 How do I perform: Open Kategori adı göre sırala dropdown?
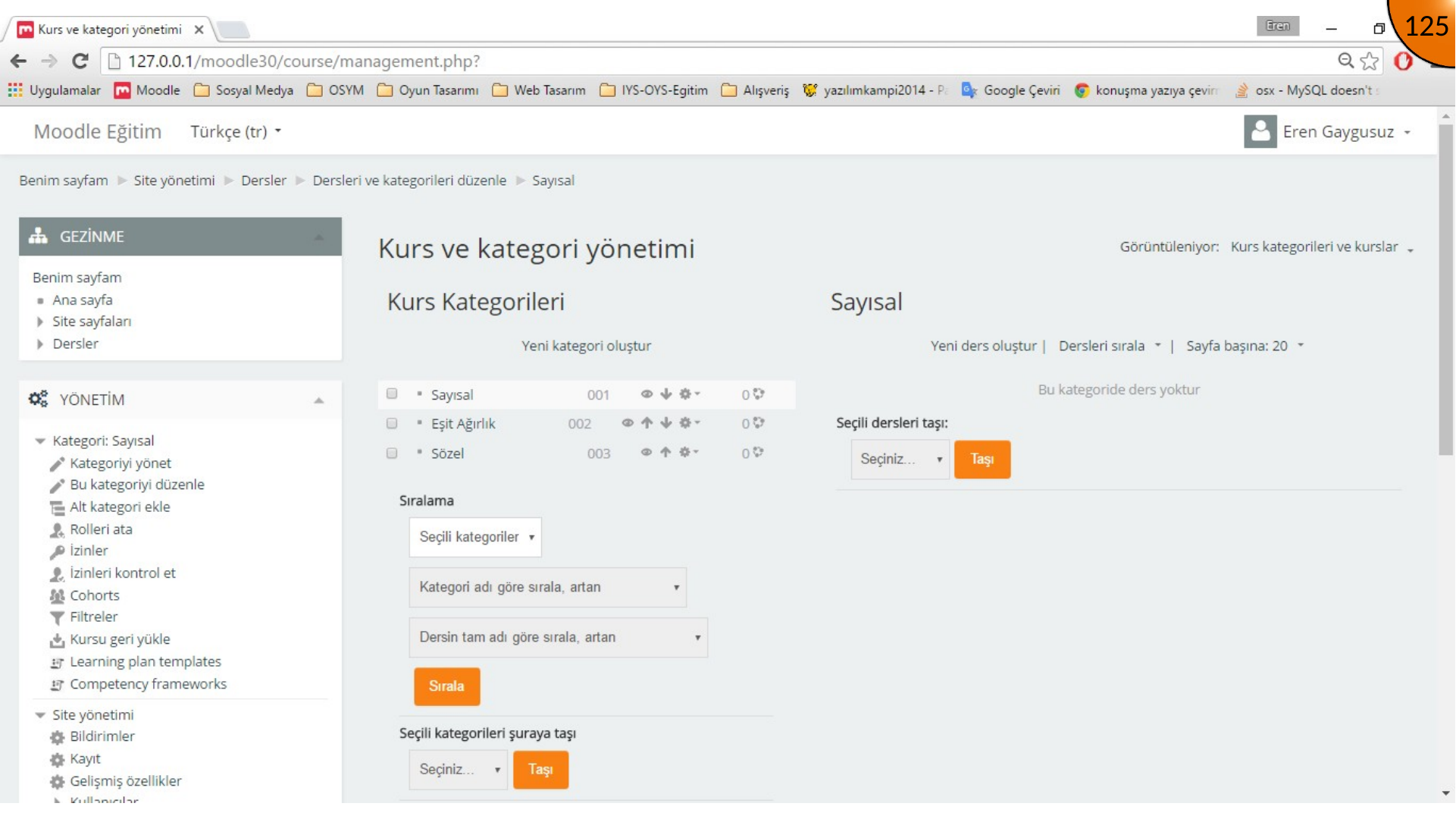click(x=547, y=588)
